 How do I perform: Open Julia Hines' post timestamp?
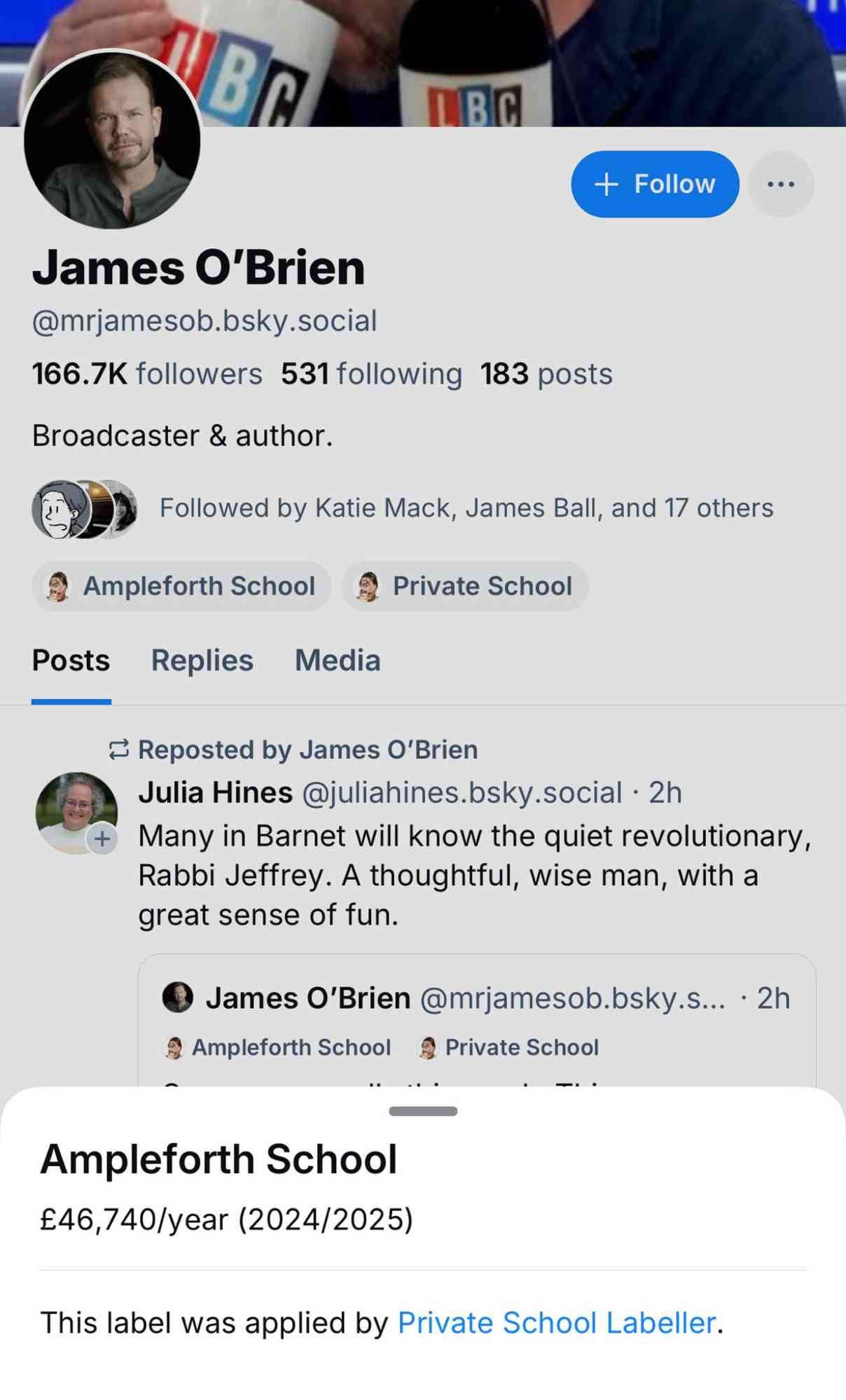[665, 792]
